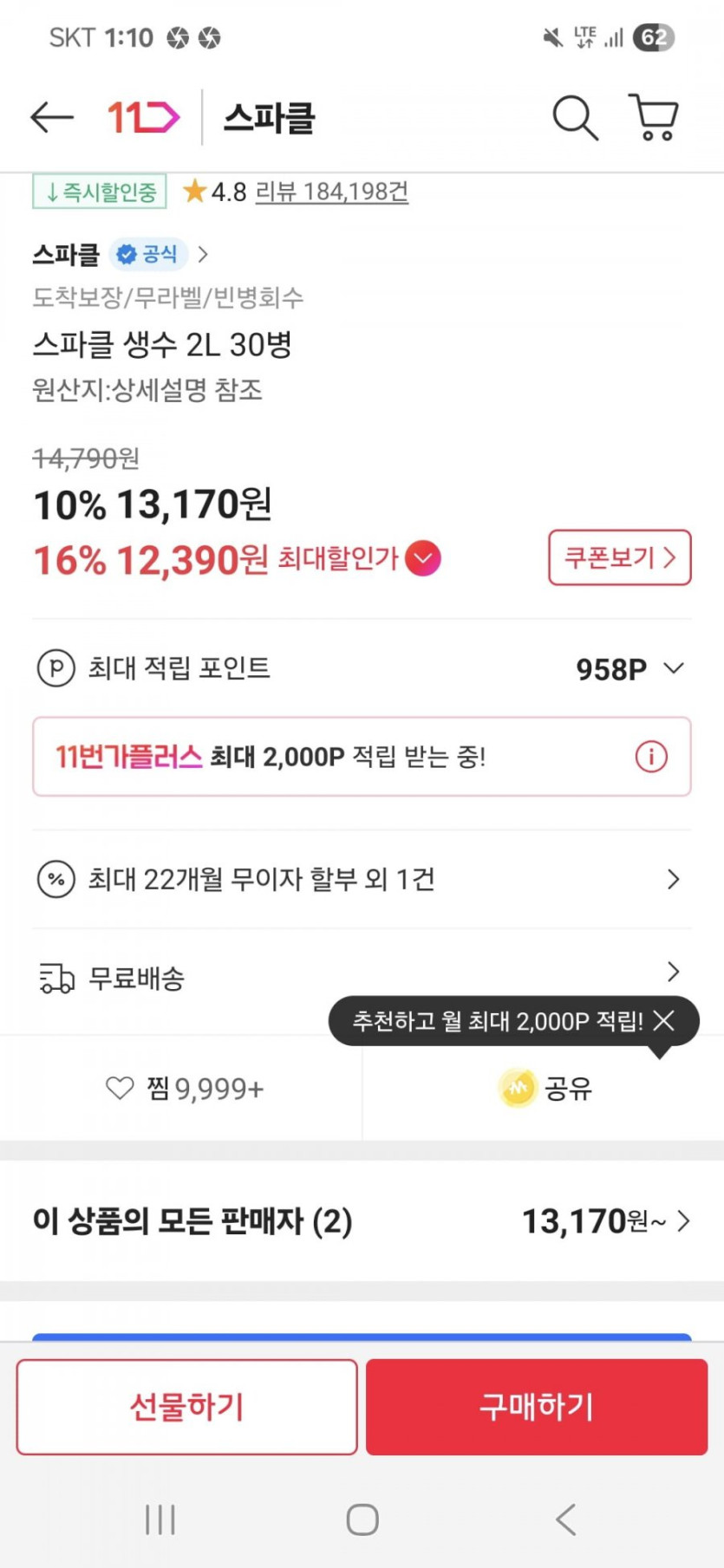The image size is (724, 1568).
Task: Toggle the 찜 heart wishlist
Action: coord(120,1088)
